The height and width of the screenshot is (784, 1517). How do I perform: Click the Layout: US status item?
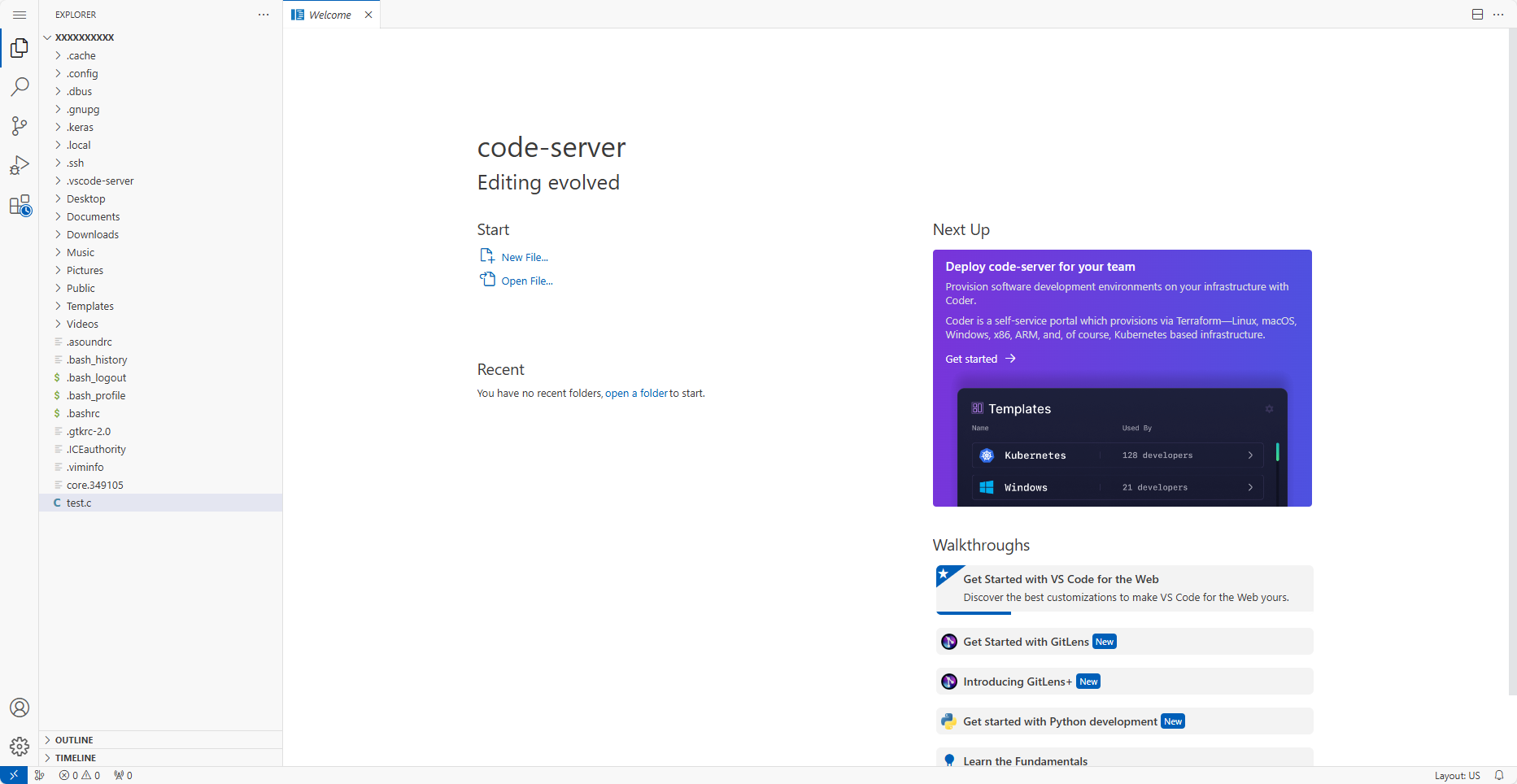(1457, 775)
